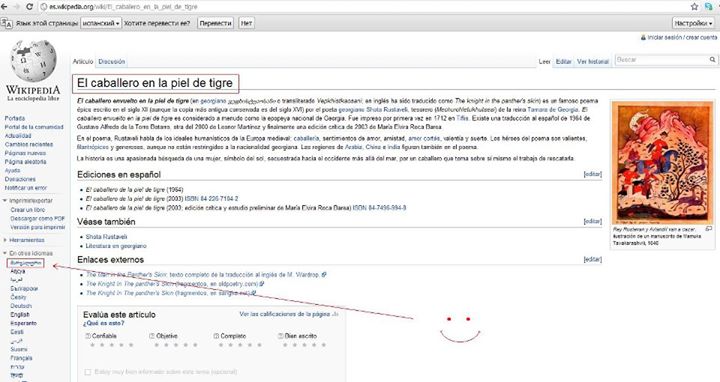This screenshot has height=382, width=720.
Task: Check the Objetivo checkbox
Action: (x=152, y=336)
